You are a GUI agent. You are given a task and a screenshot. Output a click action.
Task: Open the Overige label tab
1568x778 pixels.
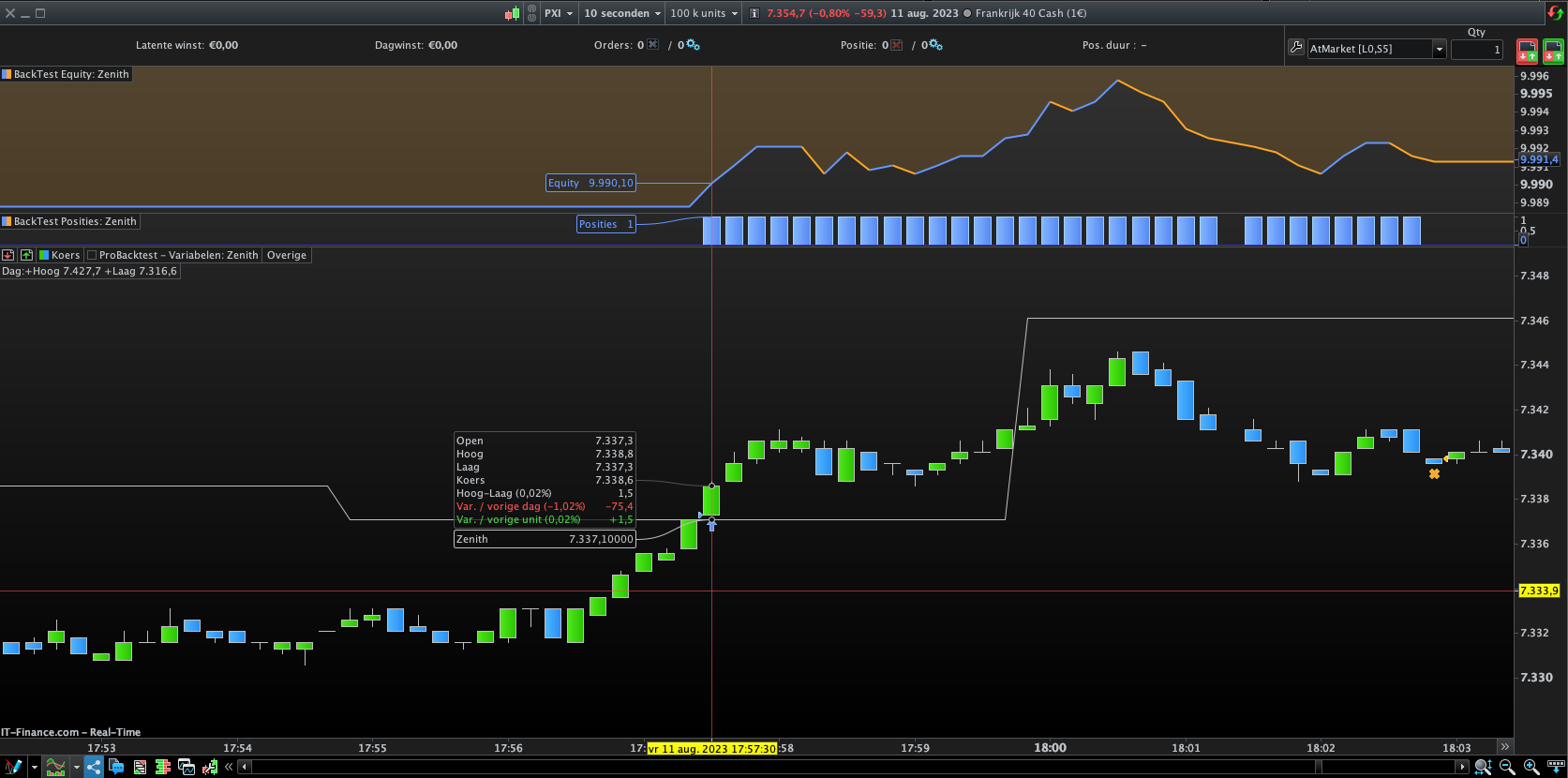pos(287,255)
